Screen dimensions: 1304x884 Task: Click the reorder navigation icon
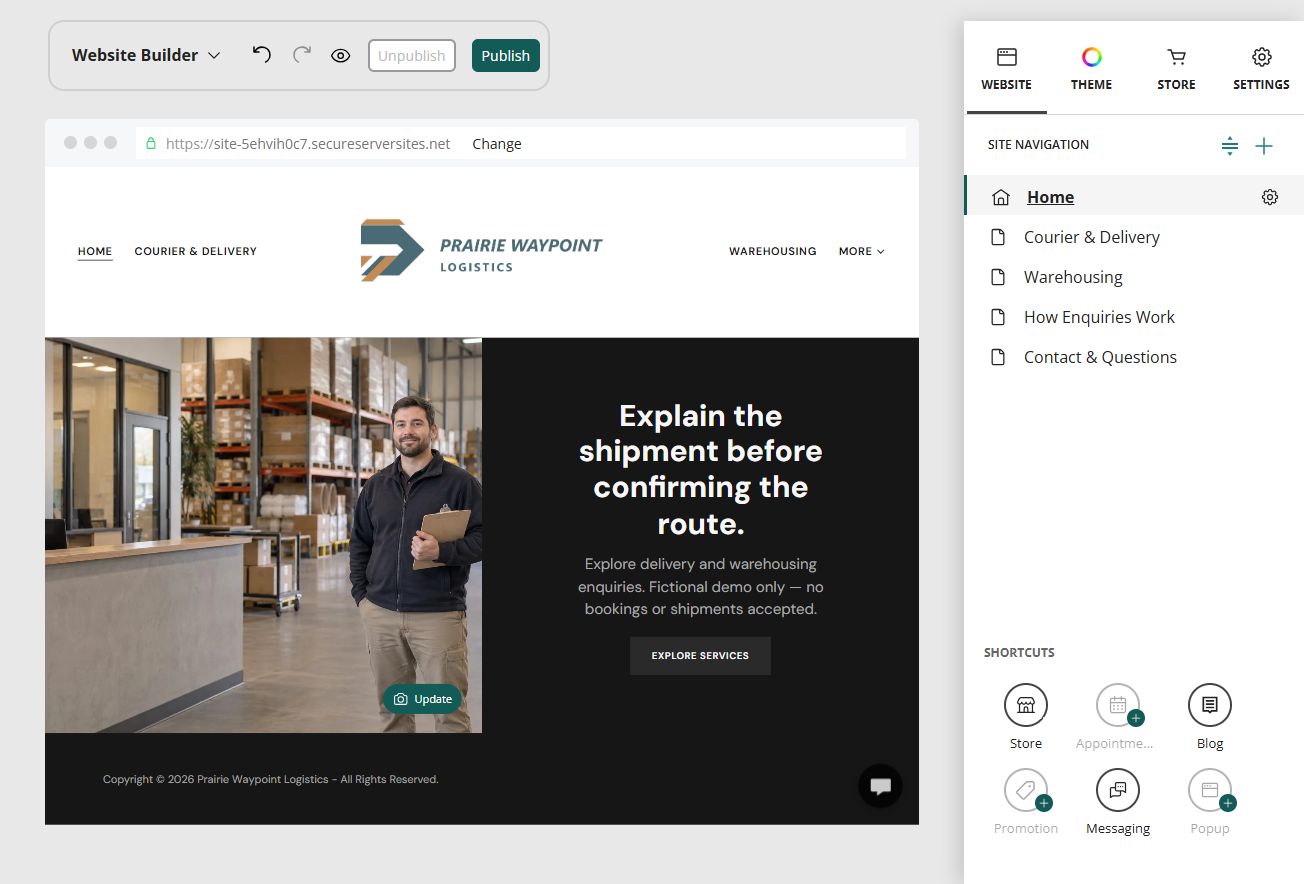tap(1230, 146)
